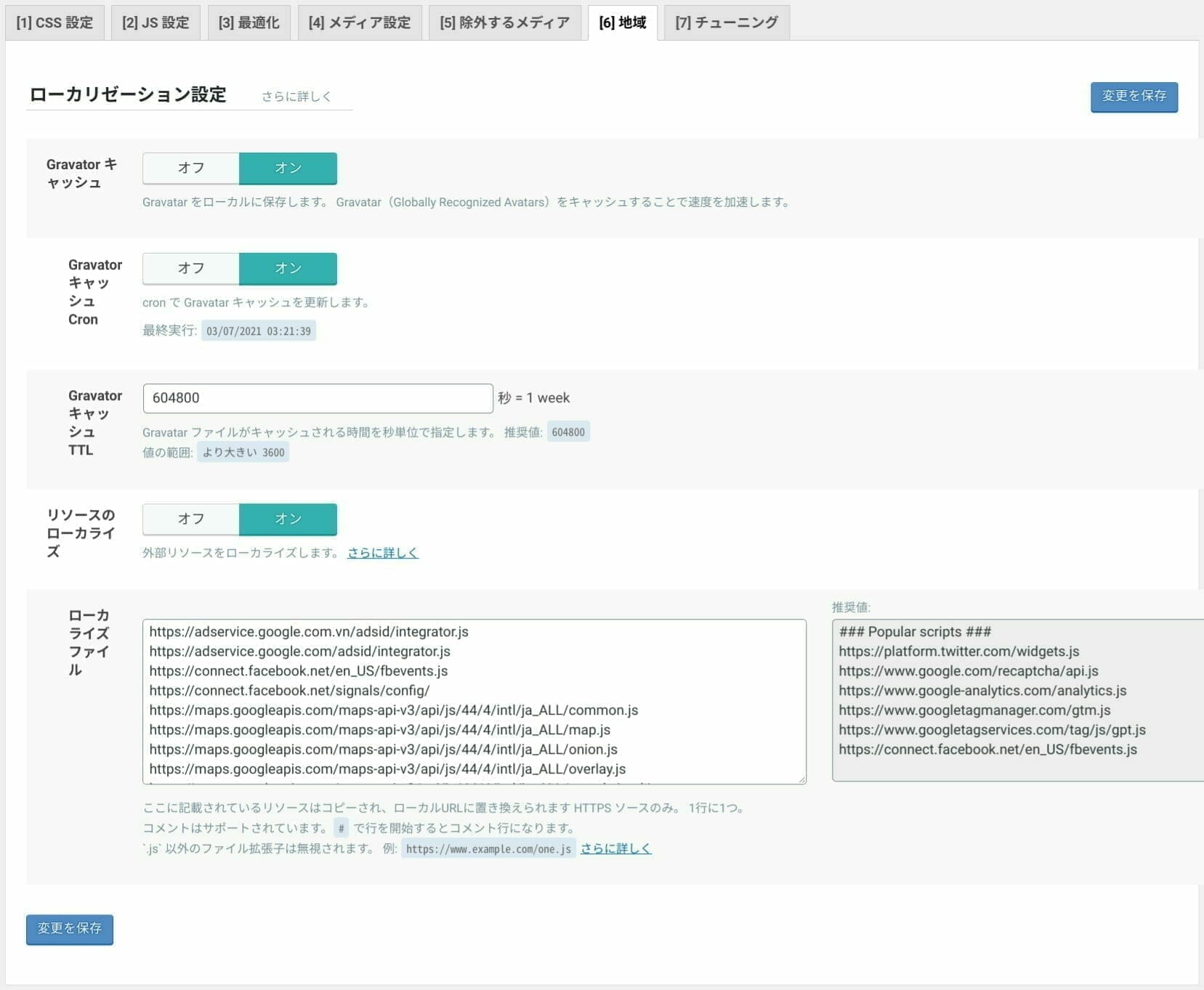The height and width of the screenshot is (990, 1204).
Task: Click the 推奨値 Popular scripts text box
Action: [1017, 700]
